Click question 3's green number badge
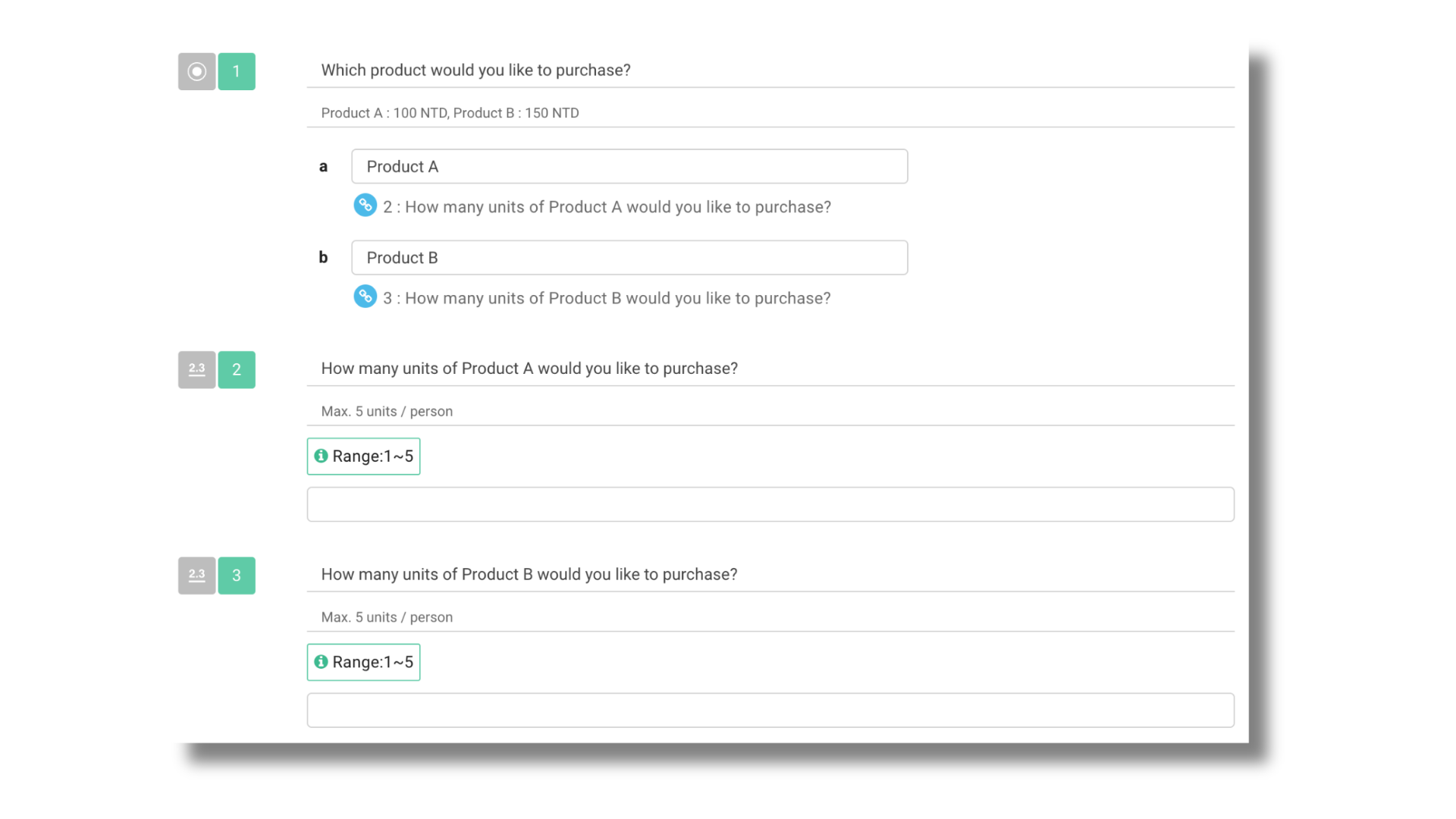 tap(236, 575)
